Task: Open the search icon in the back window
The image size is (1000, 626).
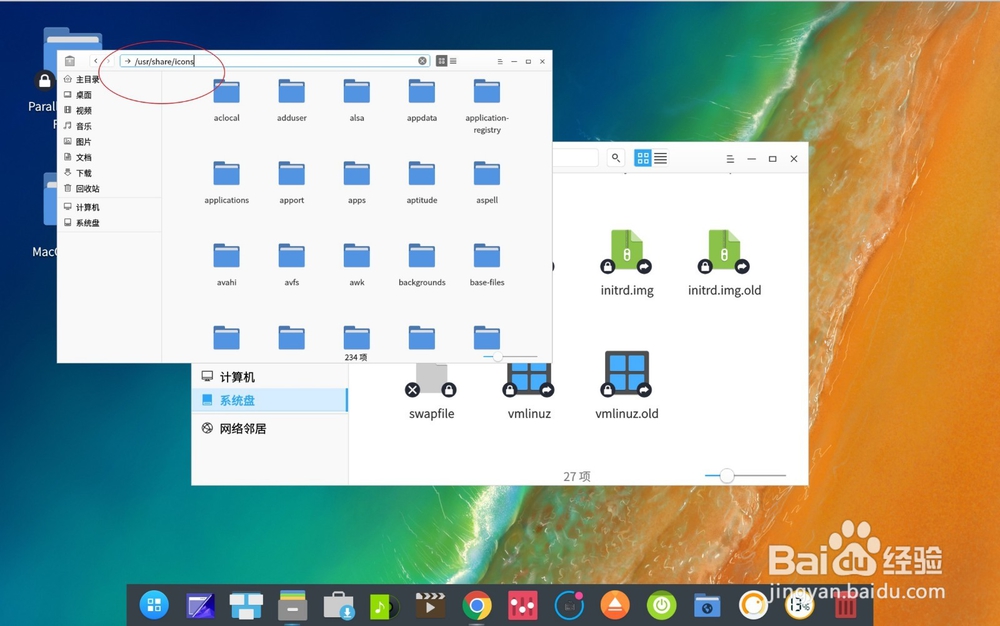Action: 616,157
